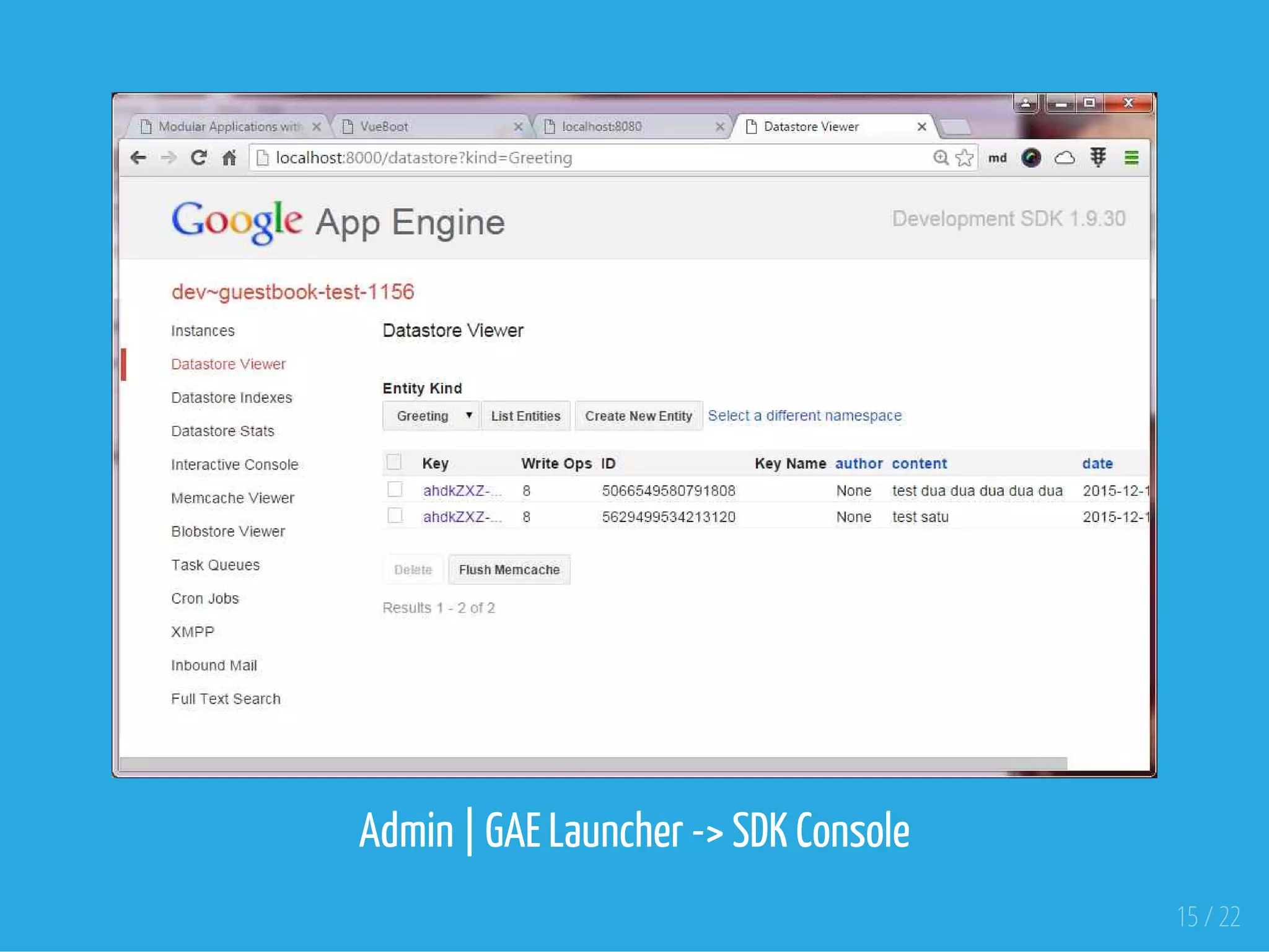Image resolution: width=1269 pixels, height=952 pixels.
Task: Open Full Text Search in the sidebar
Action: point(226,699)
